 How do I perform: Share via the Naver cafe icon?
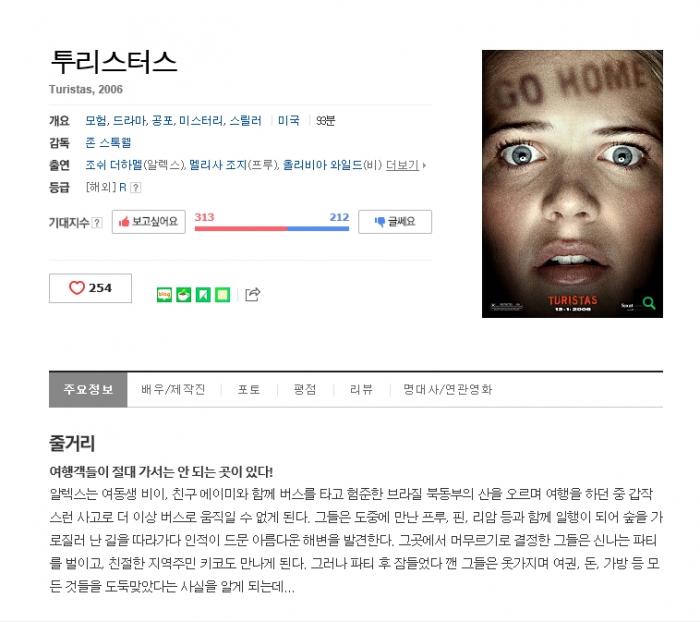(183, 295)
